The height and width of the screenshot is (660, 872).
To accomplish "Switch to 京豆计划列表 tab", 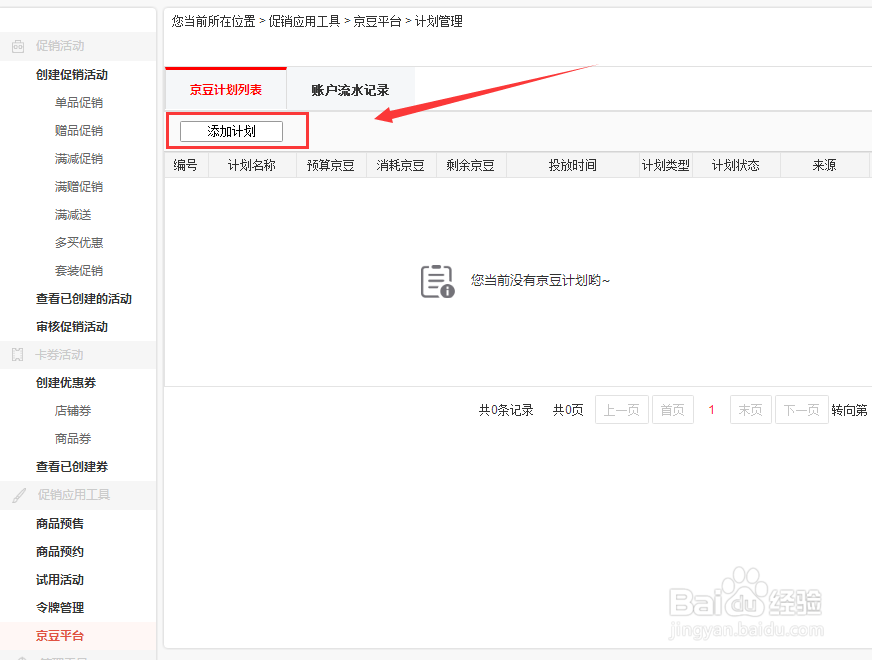I will (x=226, y=90).
